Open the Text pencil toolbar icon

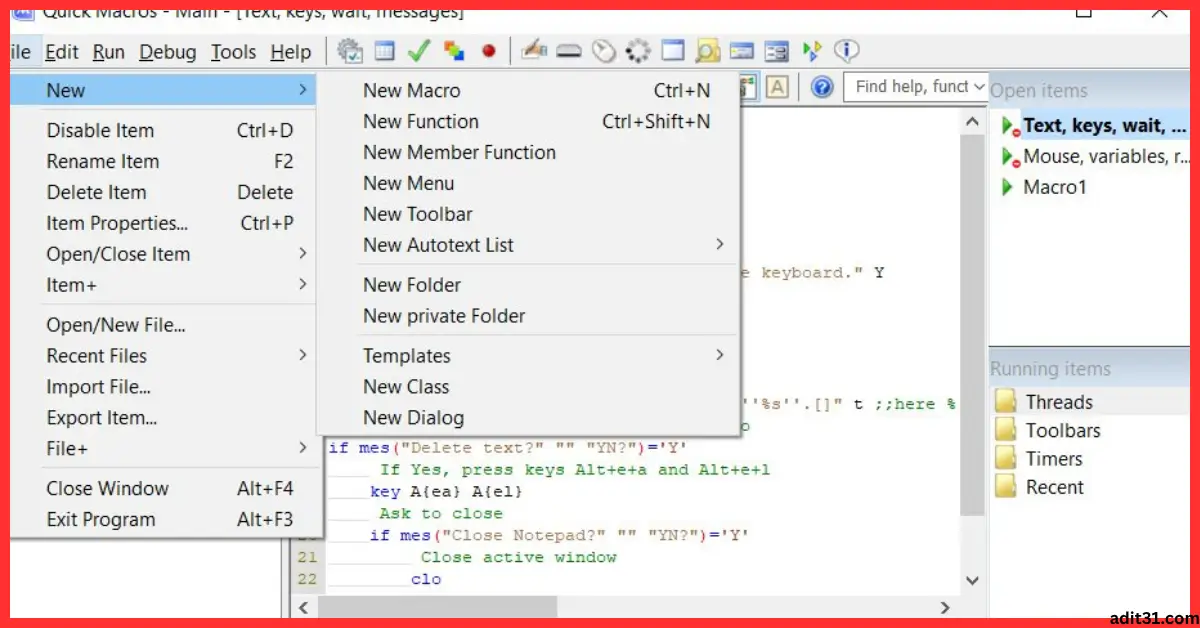tap(534, 51)
